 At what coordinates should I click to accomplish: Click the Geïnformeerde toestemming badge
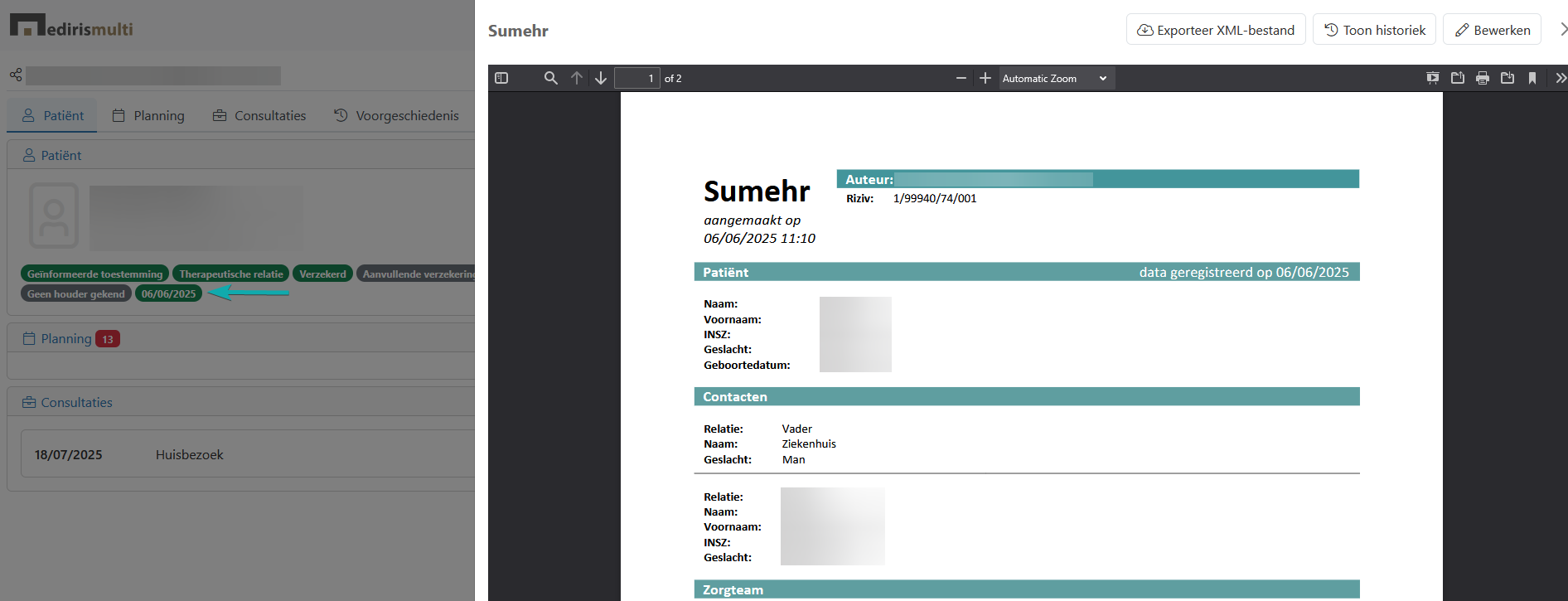pyautogui.click(x=94, y=274)
